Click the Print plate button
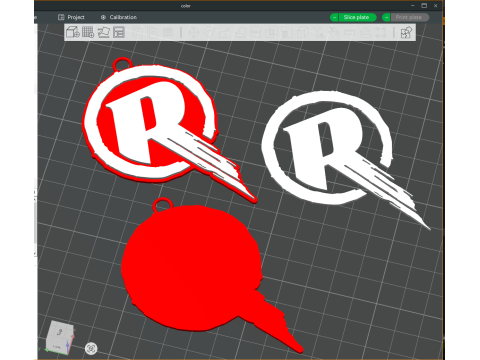 coord(410,17)
